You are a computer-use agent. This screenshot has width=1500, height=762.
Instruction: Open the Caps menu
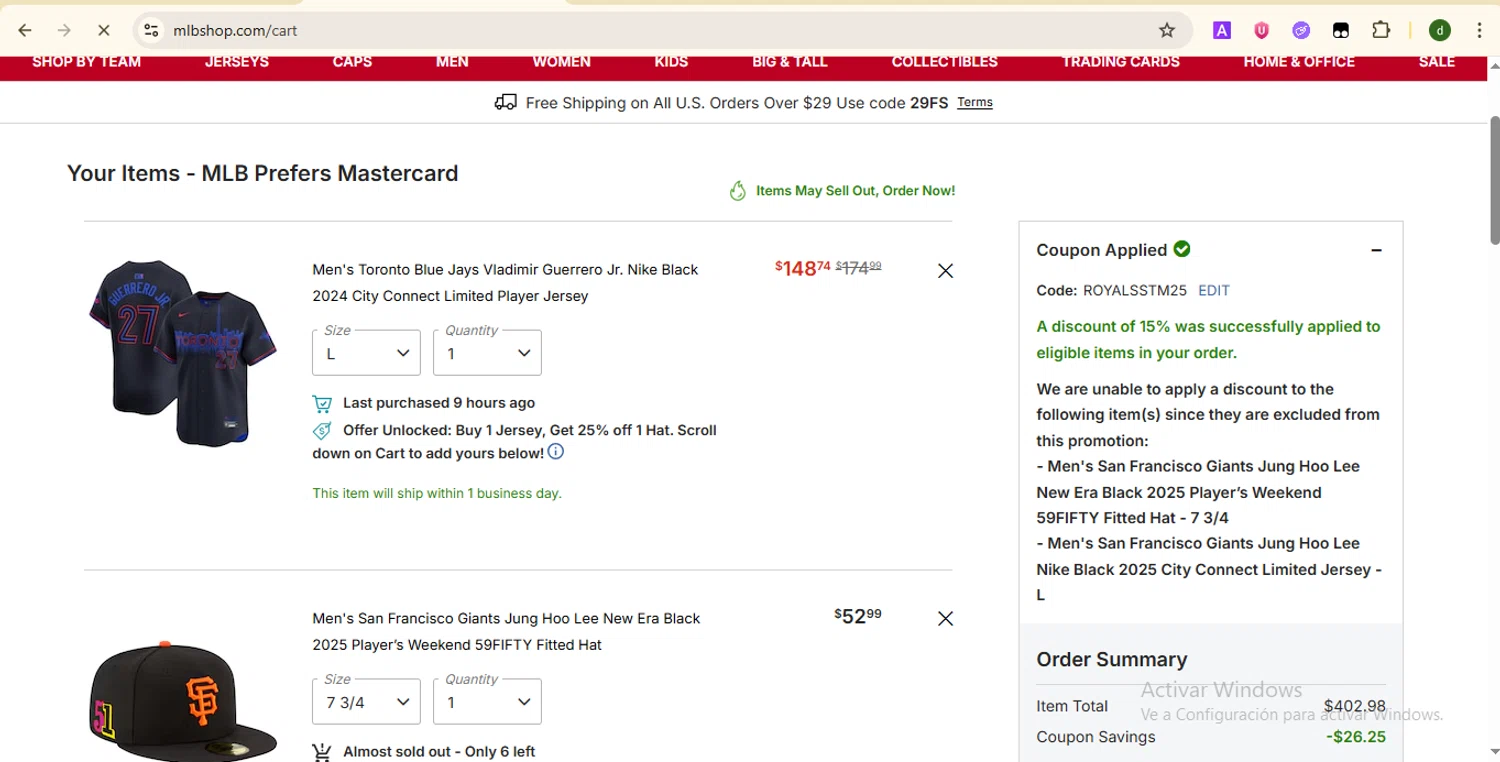click(352, 62)
